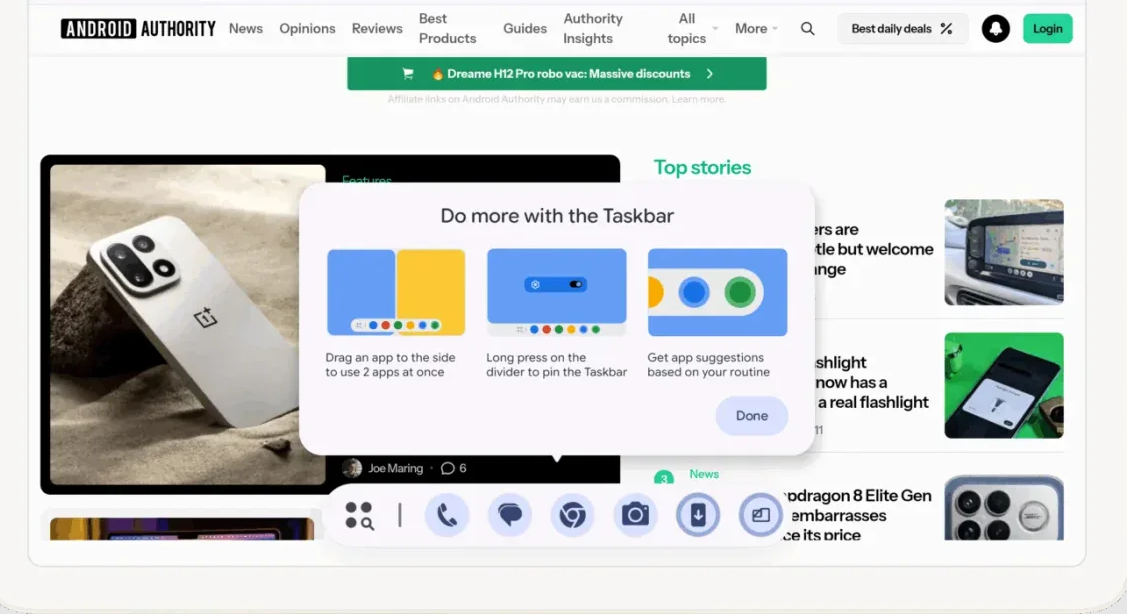1127x614 pixels.
Task: Click the Android Authority logo
Action: click(x=138, y=29)
